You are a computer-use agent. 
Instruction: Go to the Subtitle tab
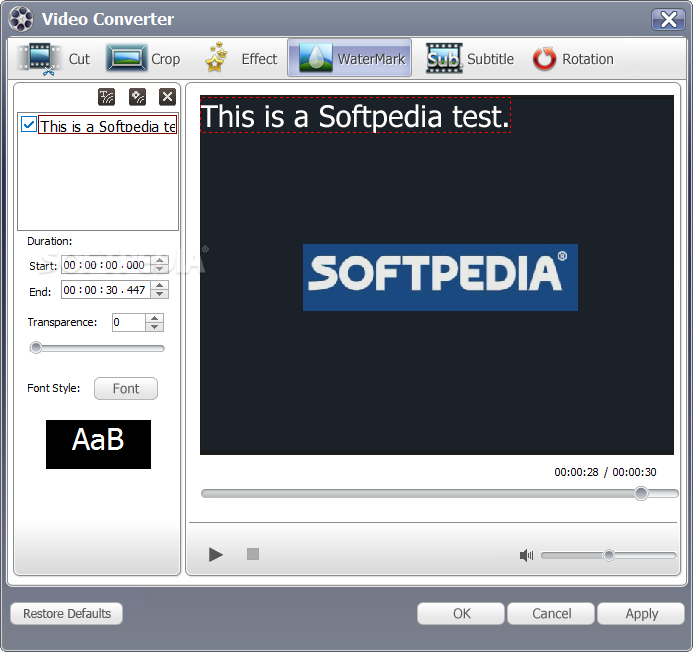469,59
